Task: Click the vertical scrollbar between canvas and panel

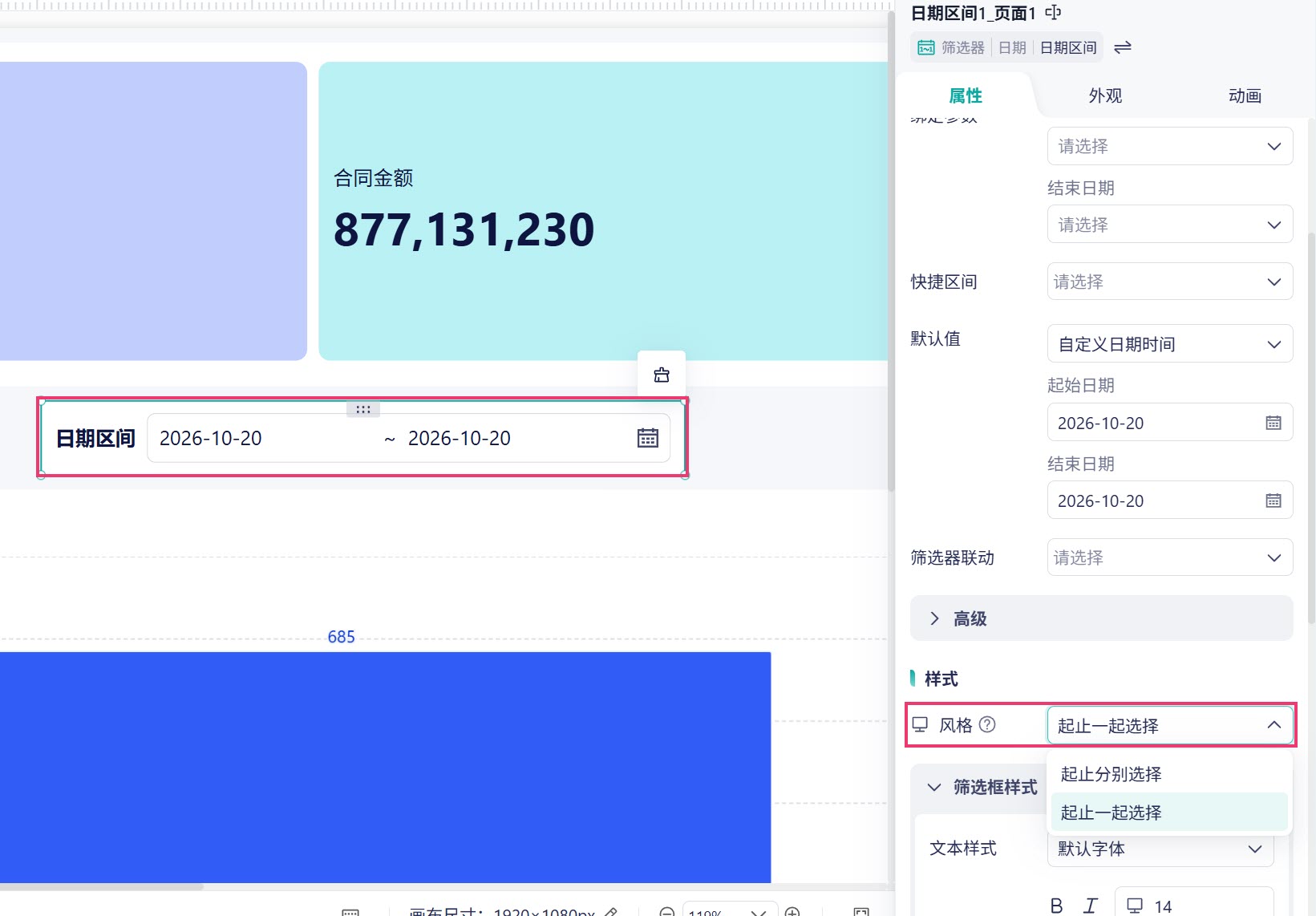Action: click(x=891, y=251)
